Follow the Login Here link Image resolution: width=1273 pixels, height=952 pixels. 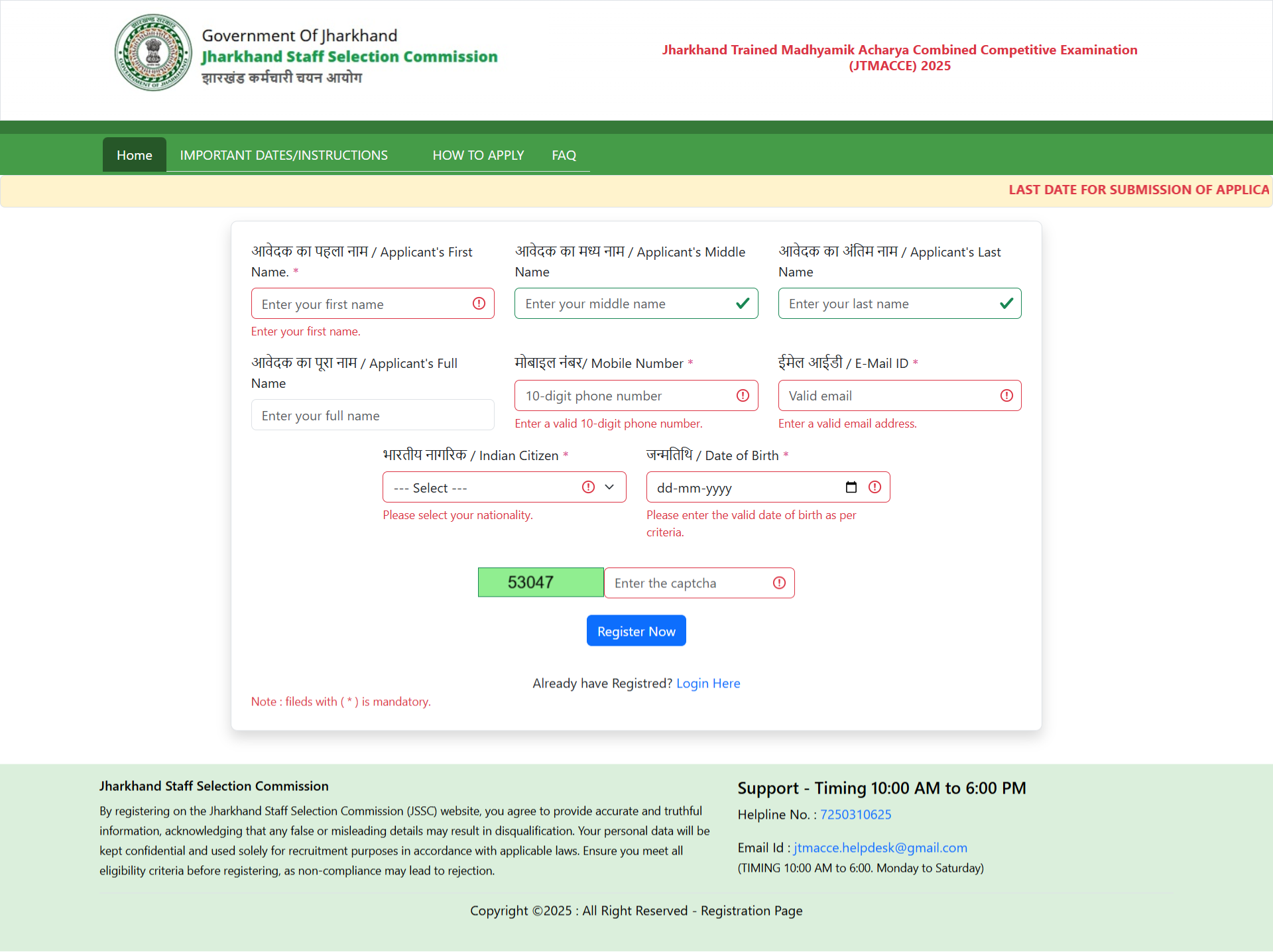coord(708,684)
